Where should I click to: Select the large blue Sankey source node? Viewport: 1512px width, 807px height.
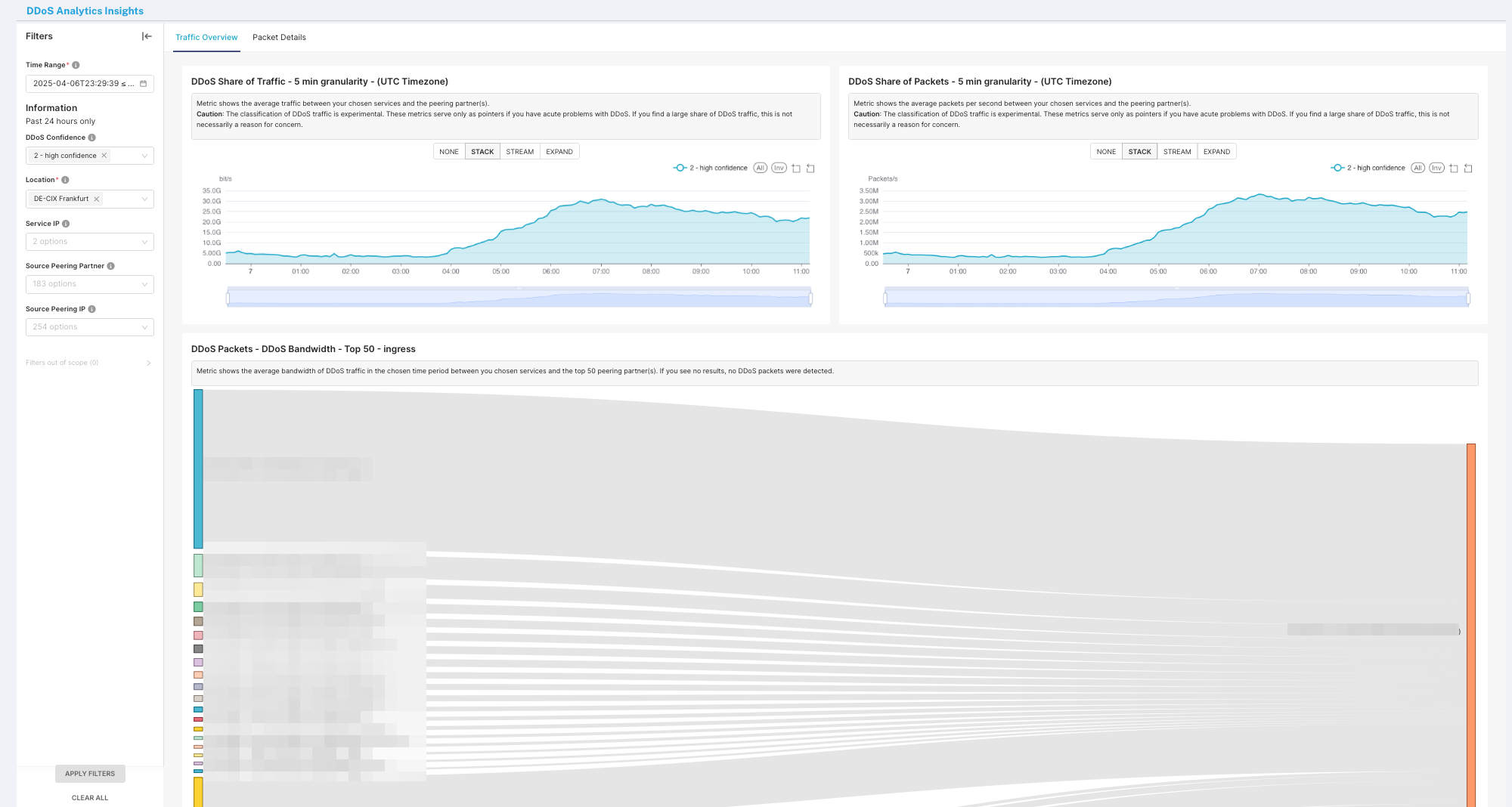pos(198,469)
